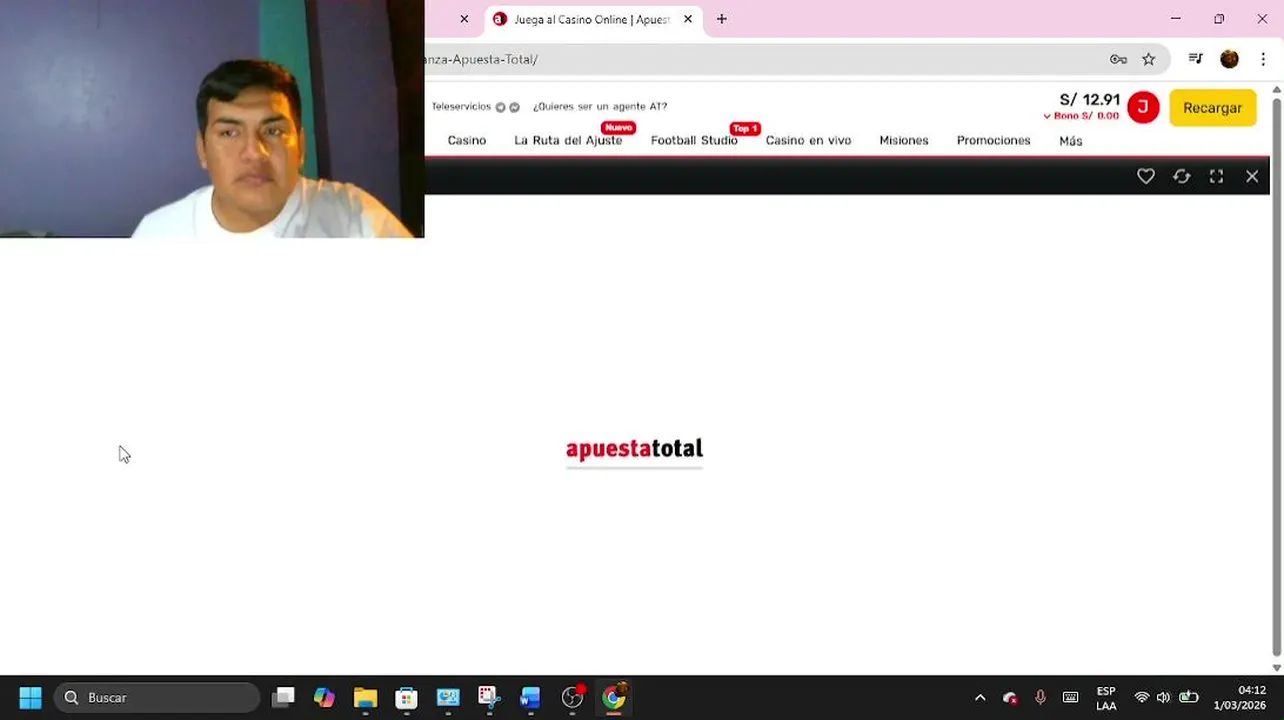
Task: Close the first partially hidden tab
Action: 464,19
